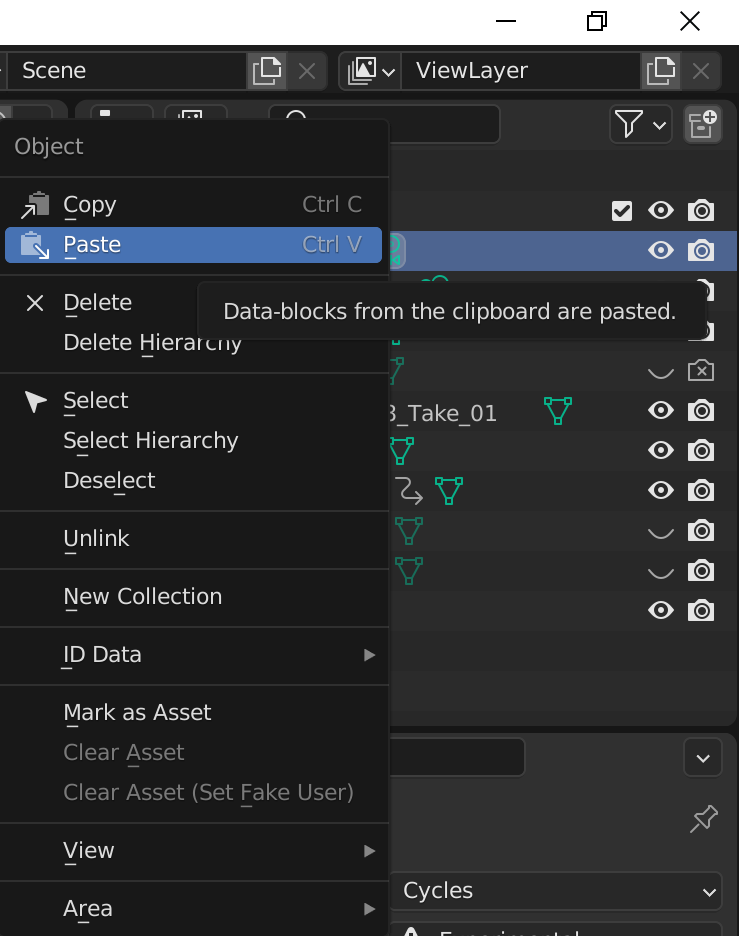Disable Take_01 in renders via camera icon
Screen dimensions: 739x936
click(x=701, y=411)
